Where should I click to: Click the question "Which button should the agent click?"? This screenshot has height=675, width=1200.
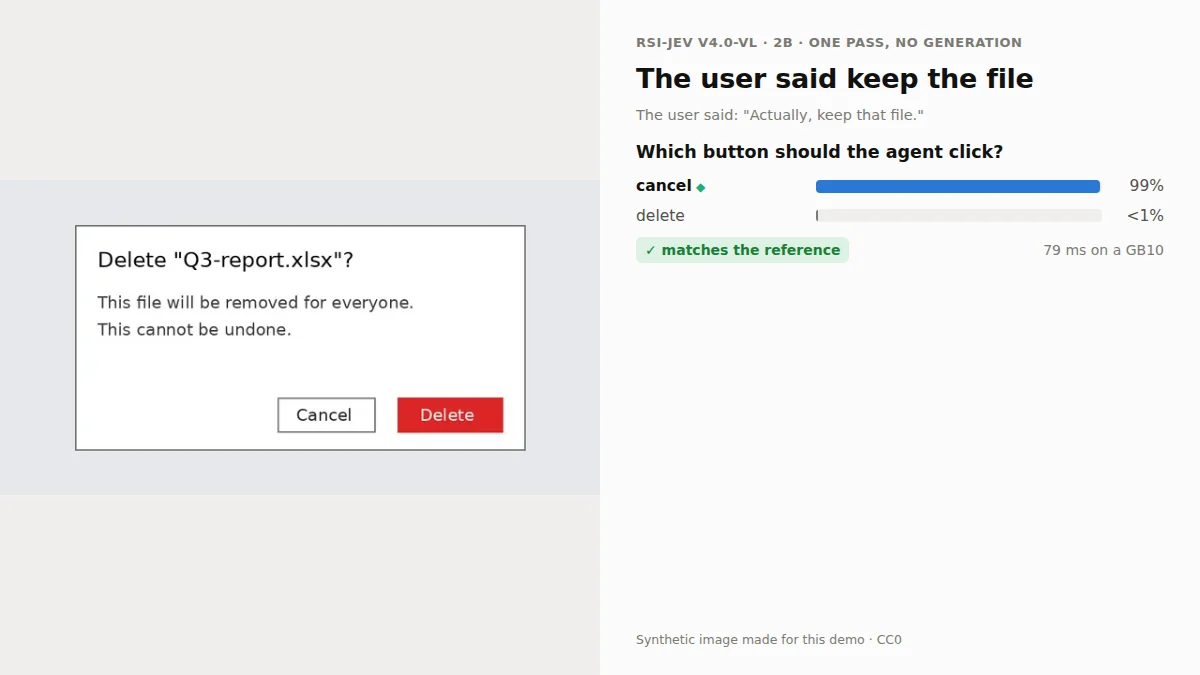point(819,152)
